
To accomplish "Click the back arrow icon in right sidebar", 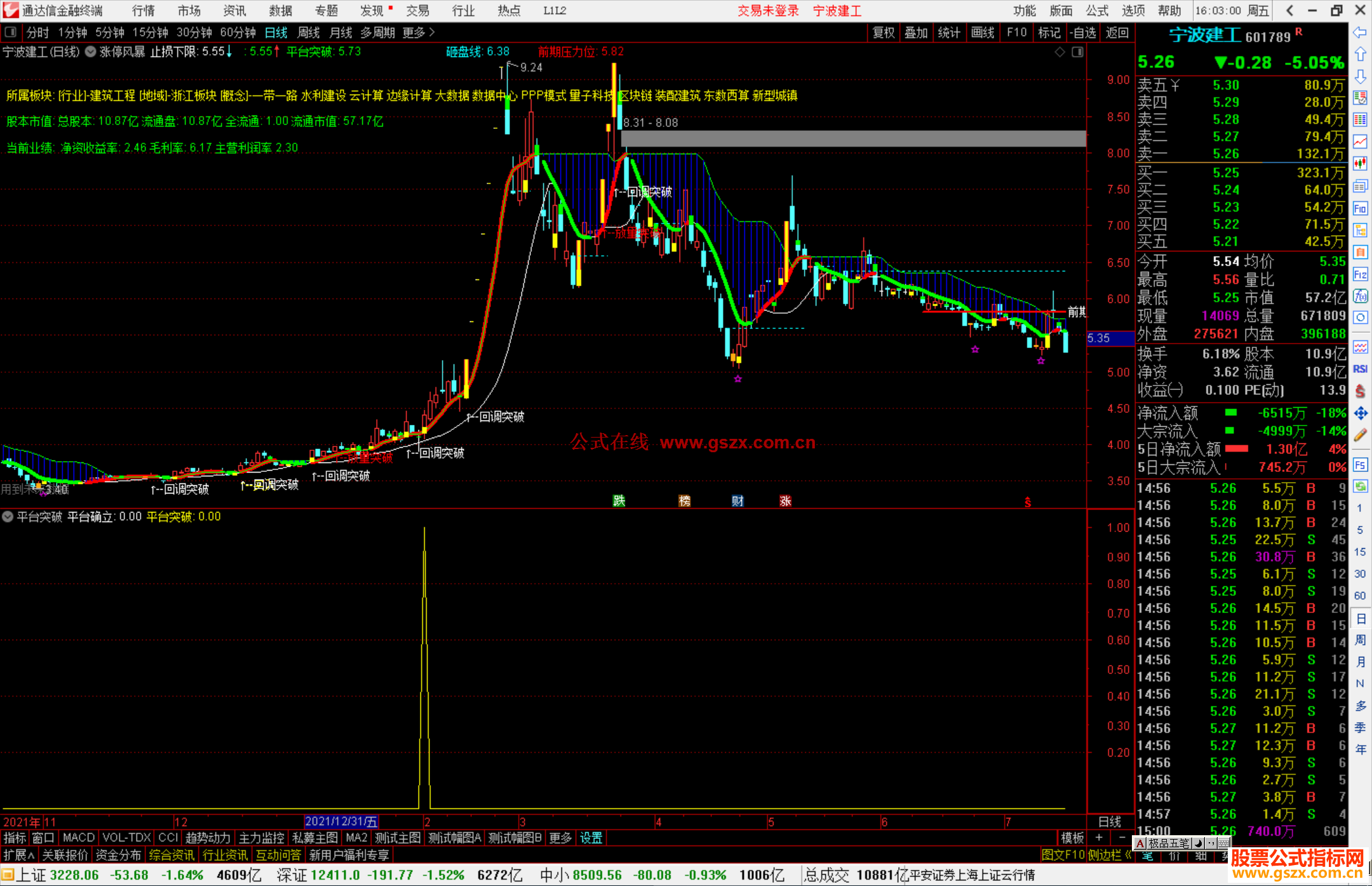I will [x=1360, y=32].
